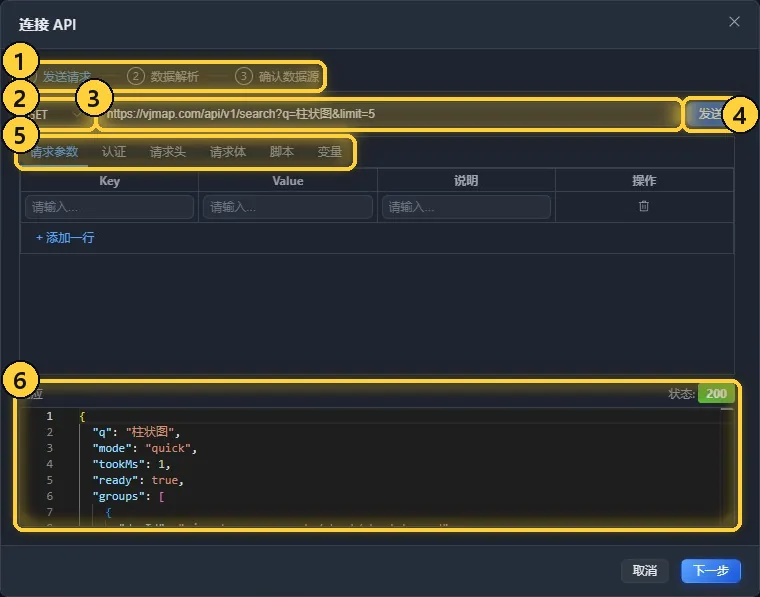Close the 连接 API dialog
The image size is (760, 597).
coord(734,22)
